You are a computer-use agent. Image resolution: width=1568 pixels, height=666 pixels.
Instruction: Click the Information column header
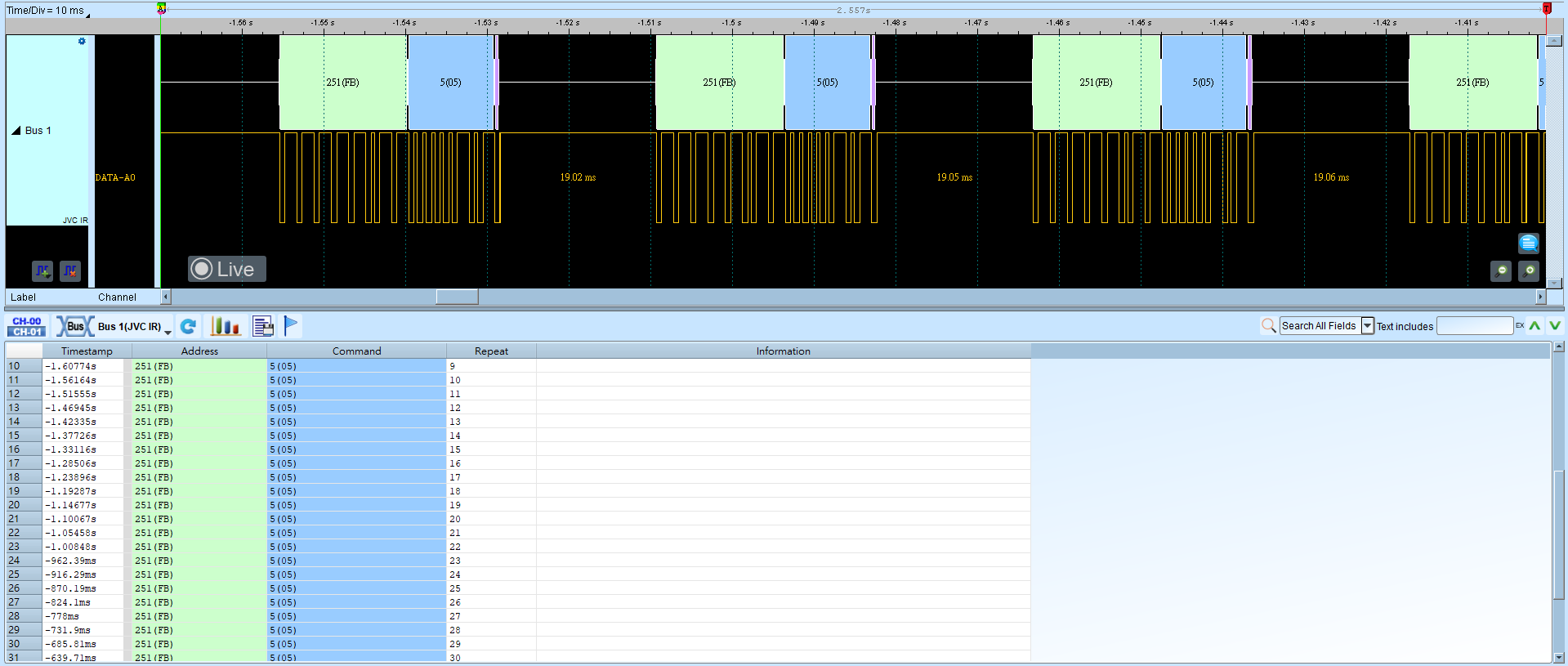pos(783,351)
